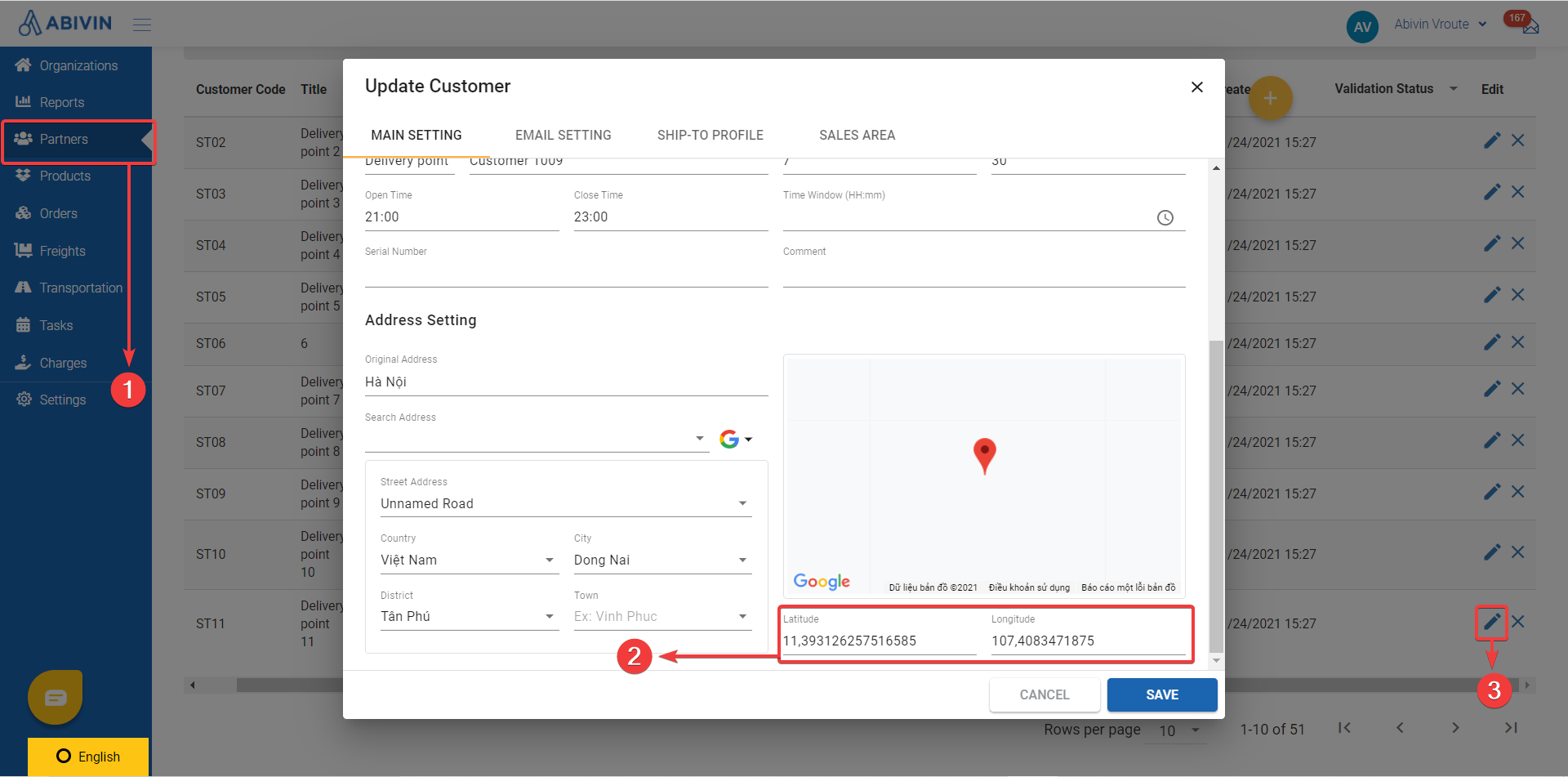Click the red map location pin
The width and height of the screenshot is (1568, 777).
tap(985, 456)
